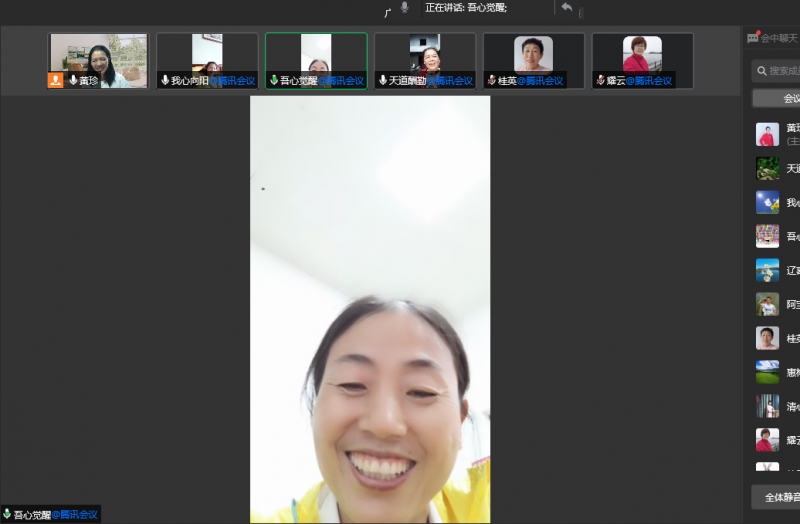800x524 pixels.
Task: Click the curved back arrow in top bar
Action: point(566,8)
